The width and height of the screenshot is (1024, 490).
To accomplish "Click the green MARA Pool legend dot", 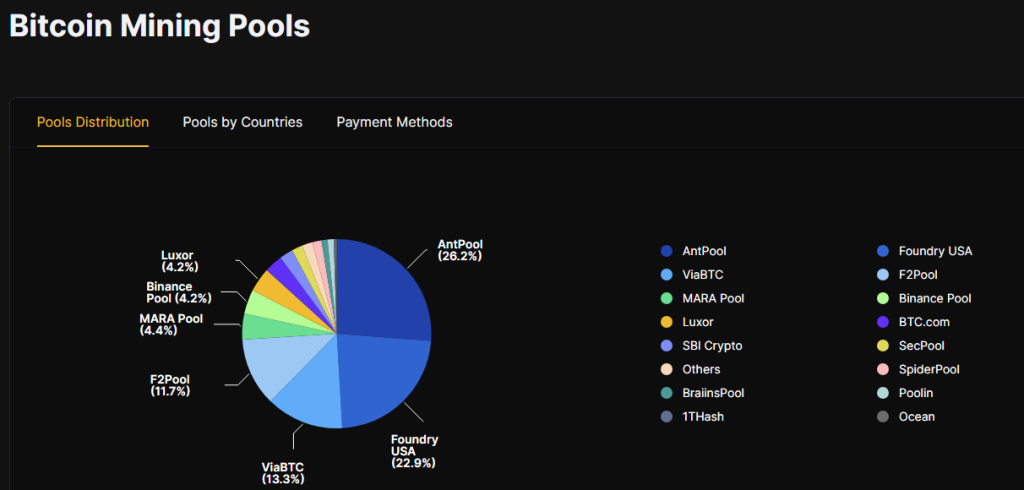I will pos(666,298).
